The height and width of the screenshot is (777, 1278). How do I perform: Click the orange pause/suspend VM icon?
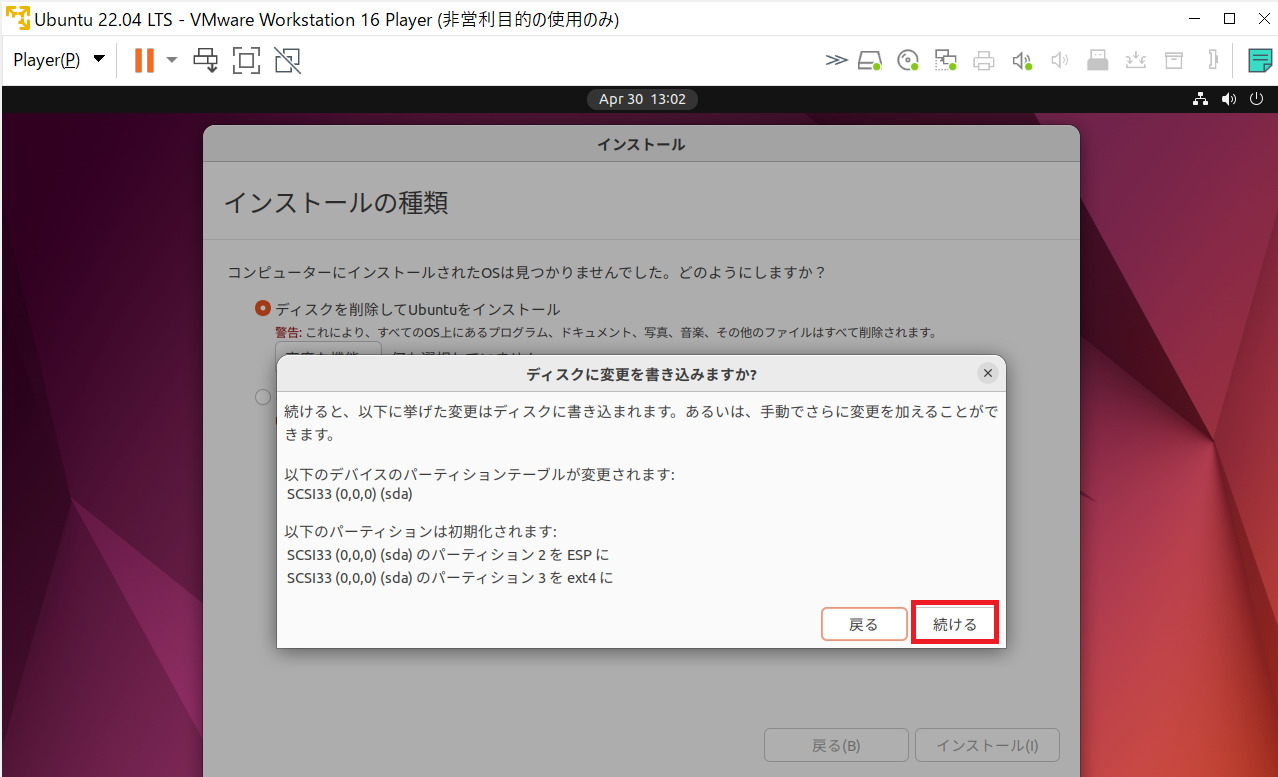(144, 60)
